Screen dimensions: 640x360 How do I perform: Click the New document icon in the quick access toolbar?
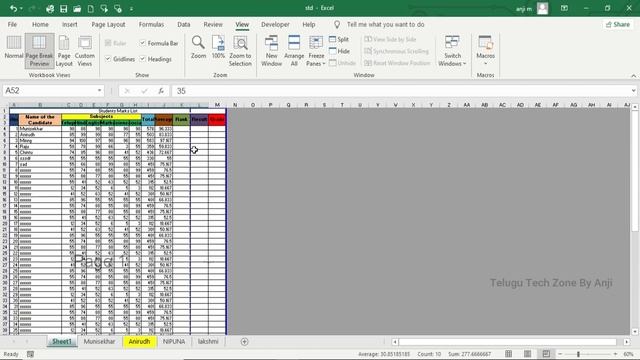[91, 9]
